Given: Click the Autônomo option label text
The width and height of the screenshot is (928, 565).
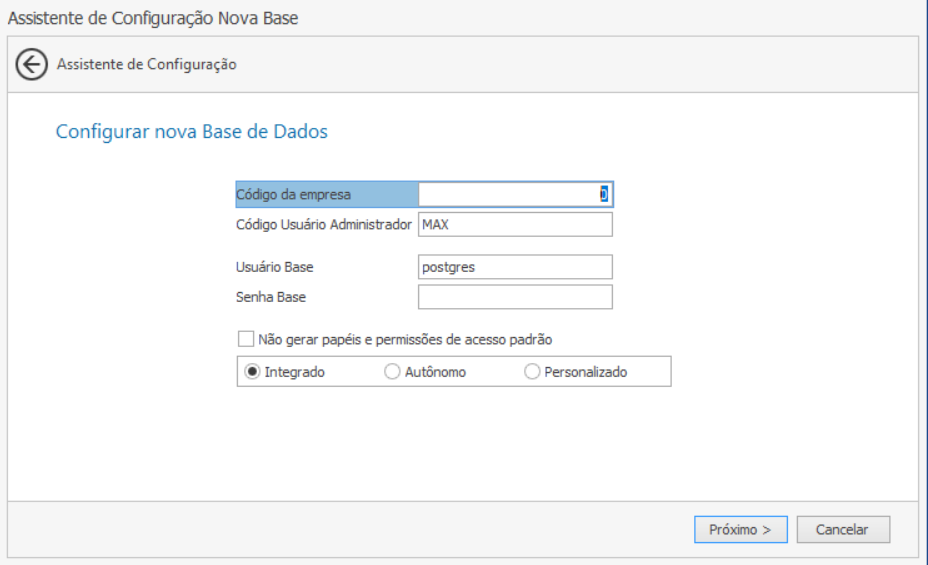Looking at the screenshot, I should point(436,372).
